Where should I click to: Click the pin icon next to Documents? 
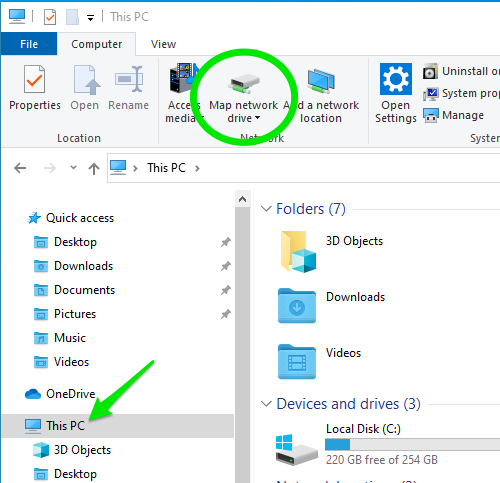(226, 290)
